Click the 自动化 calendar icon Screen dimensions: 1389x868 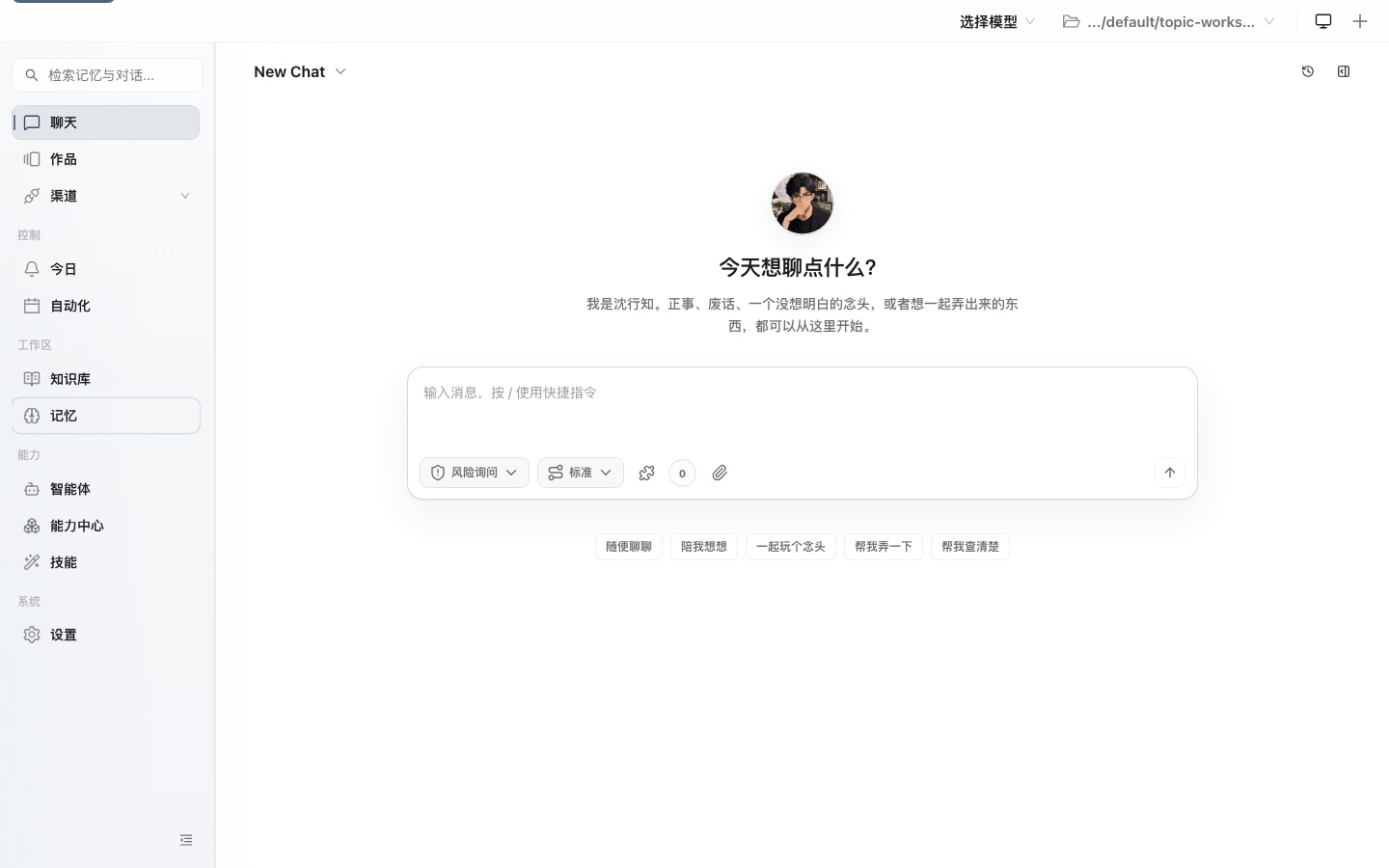click(32, 306)
